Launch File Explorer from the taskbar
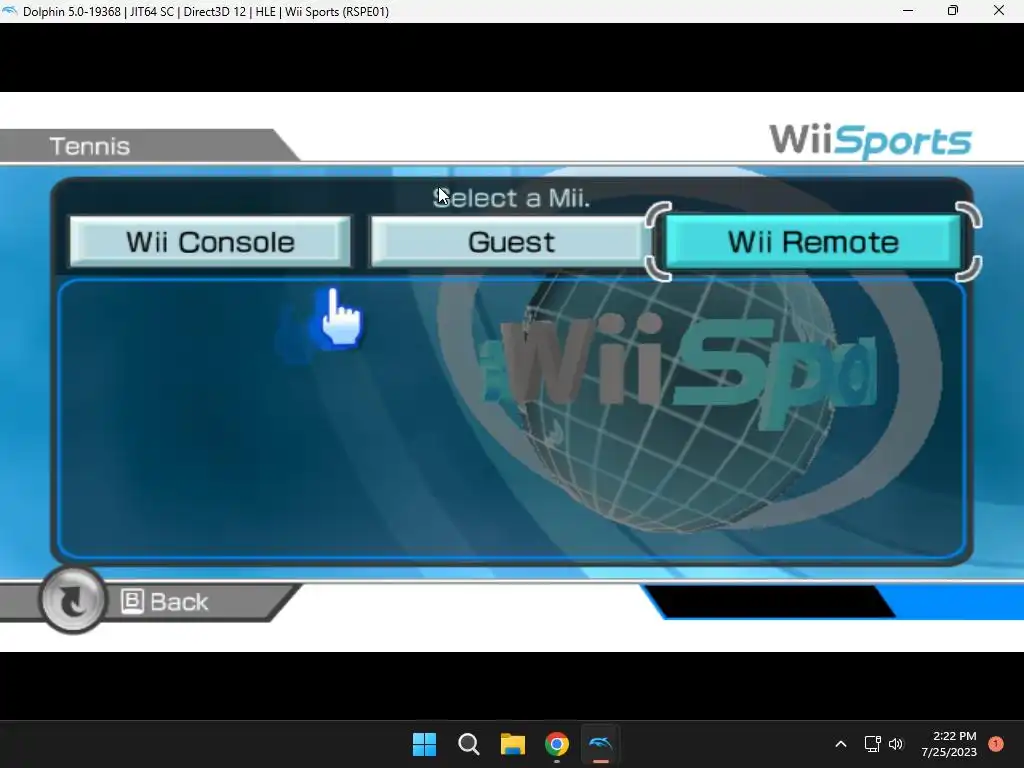 click(513, 744)
